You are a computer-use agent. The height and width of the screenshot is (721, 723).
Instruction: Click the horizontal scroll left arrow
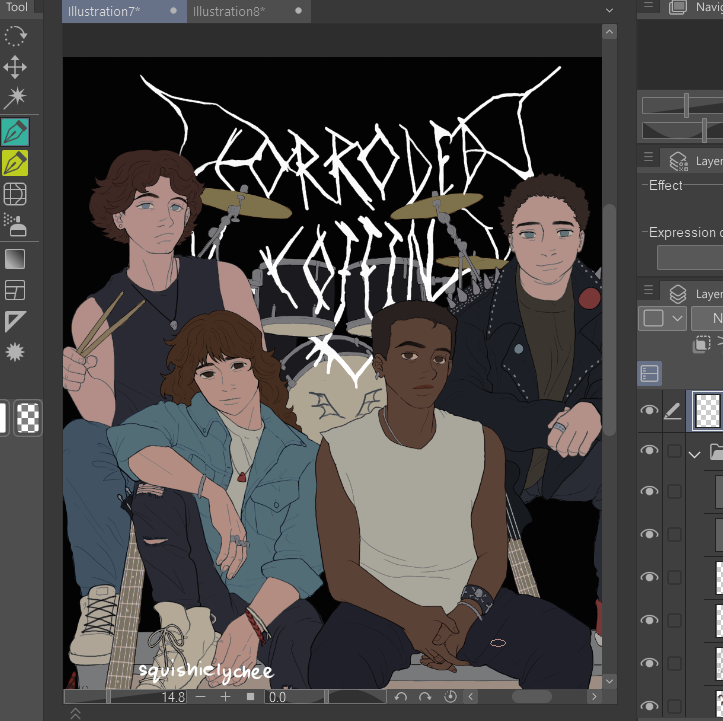(x=470, y=697)
